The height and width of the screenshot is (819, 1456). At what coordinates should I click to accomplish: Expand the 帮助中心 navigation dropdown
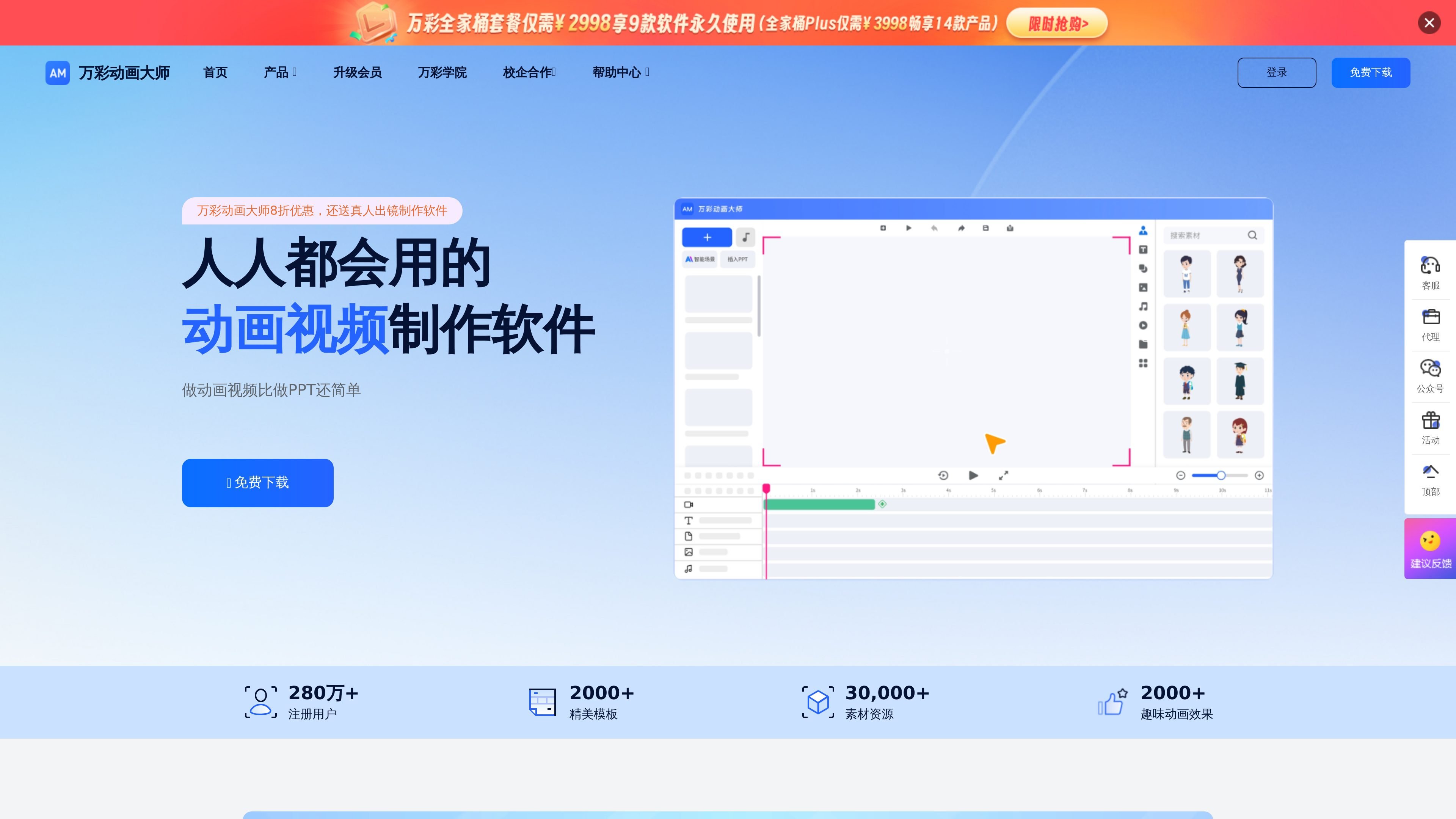(621, 72)
